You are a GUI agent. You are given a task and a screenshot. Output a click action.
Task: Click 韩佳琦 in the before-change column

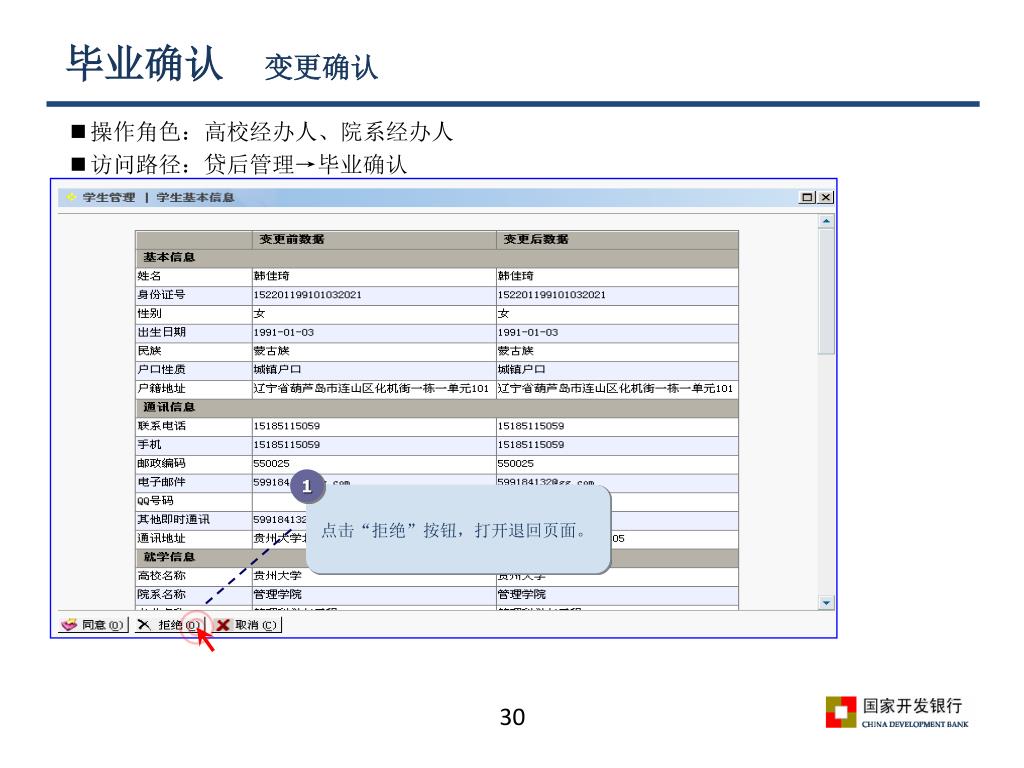point(271,276)
